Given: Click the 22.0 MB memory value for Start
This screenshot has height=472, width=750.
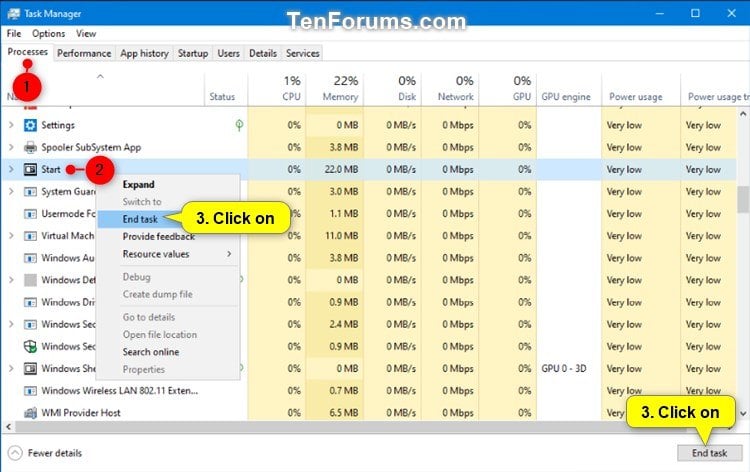Looking at the screenshot, I should [x=342, y=169].
